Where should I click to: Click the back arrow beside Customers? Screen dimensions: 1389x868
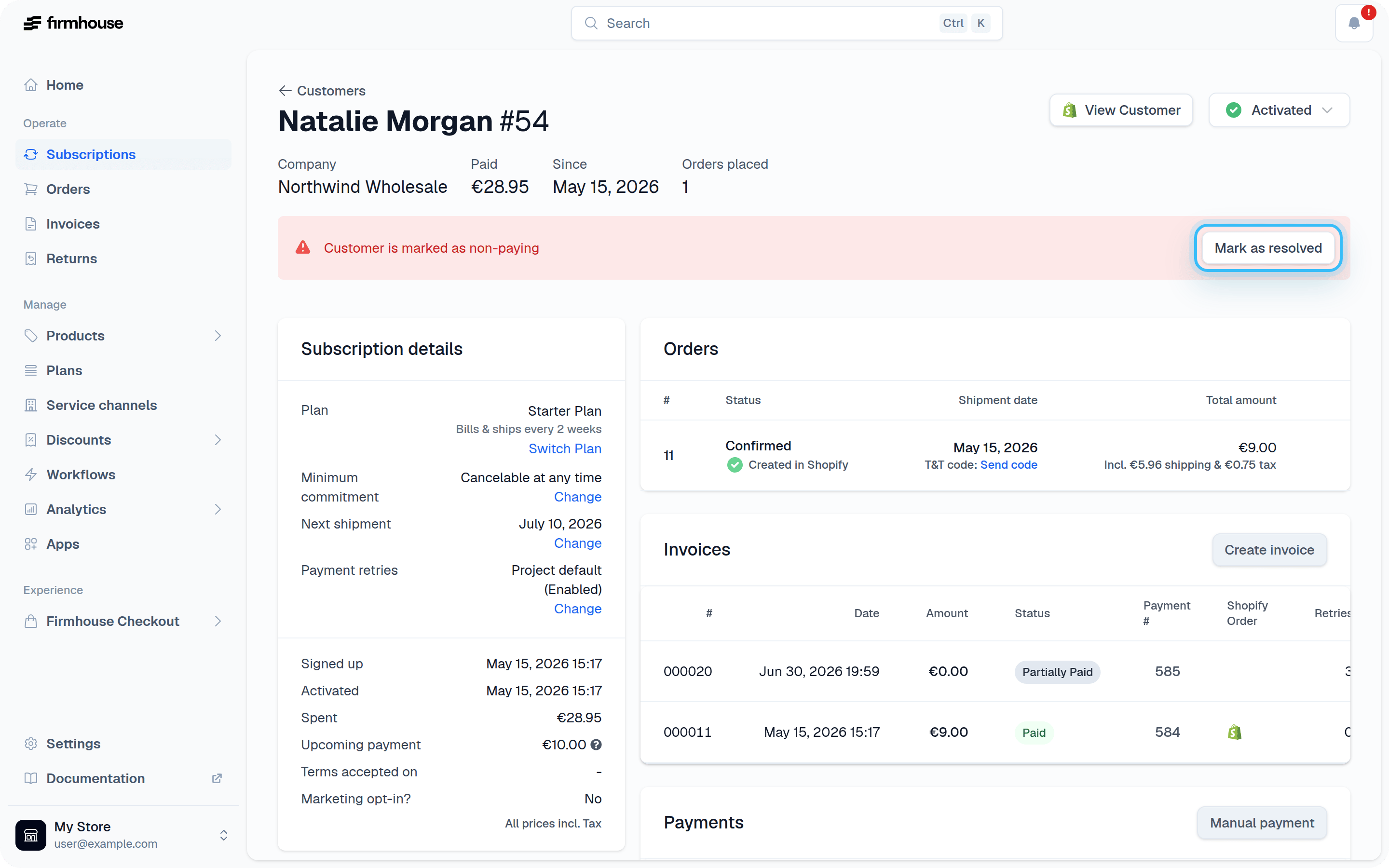[285, 91]
